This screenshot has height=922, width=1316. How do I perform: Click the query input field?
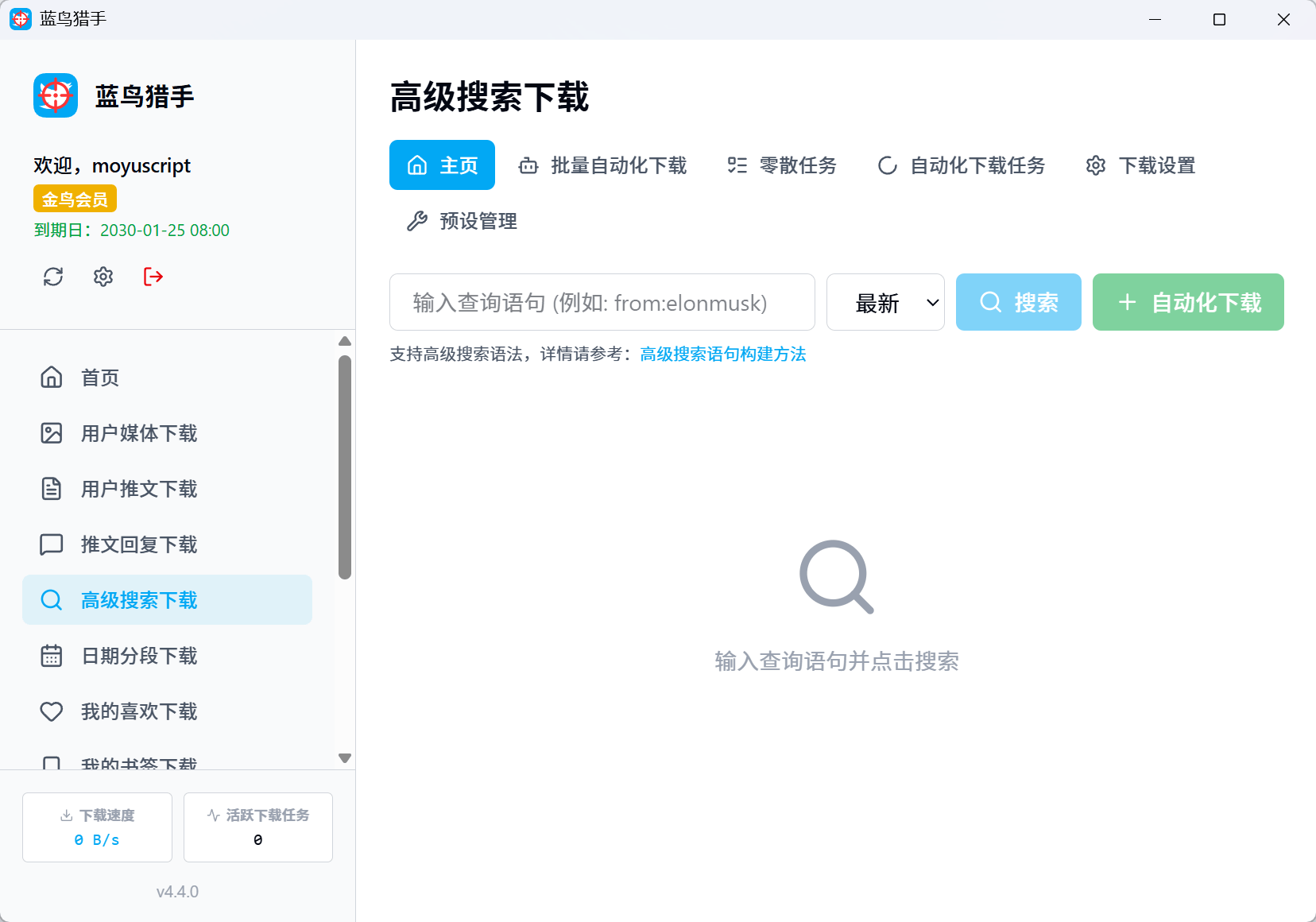(x=602, y=302)
